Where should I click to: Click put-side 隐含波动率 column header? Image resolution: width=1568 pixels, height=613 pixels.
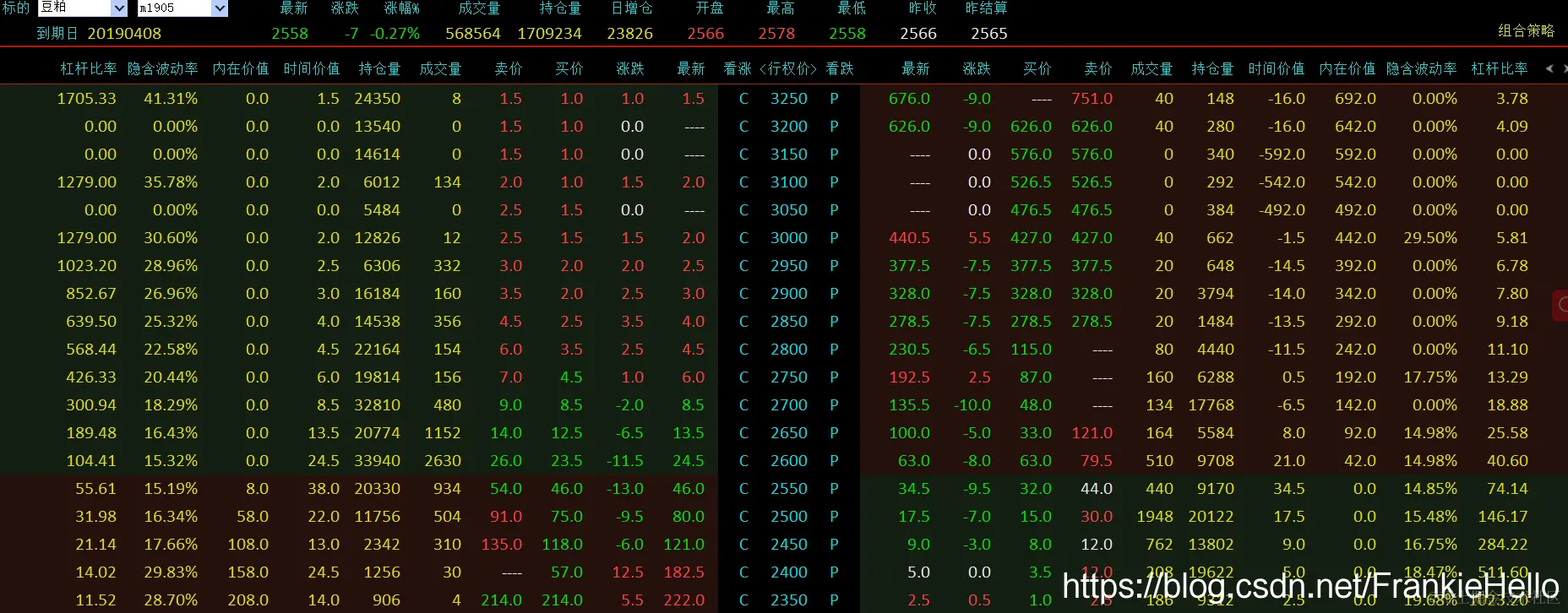tap(1422, 68)
